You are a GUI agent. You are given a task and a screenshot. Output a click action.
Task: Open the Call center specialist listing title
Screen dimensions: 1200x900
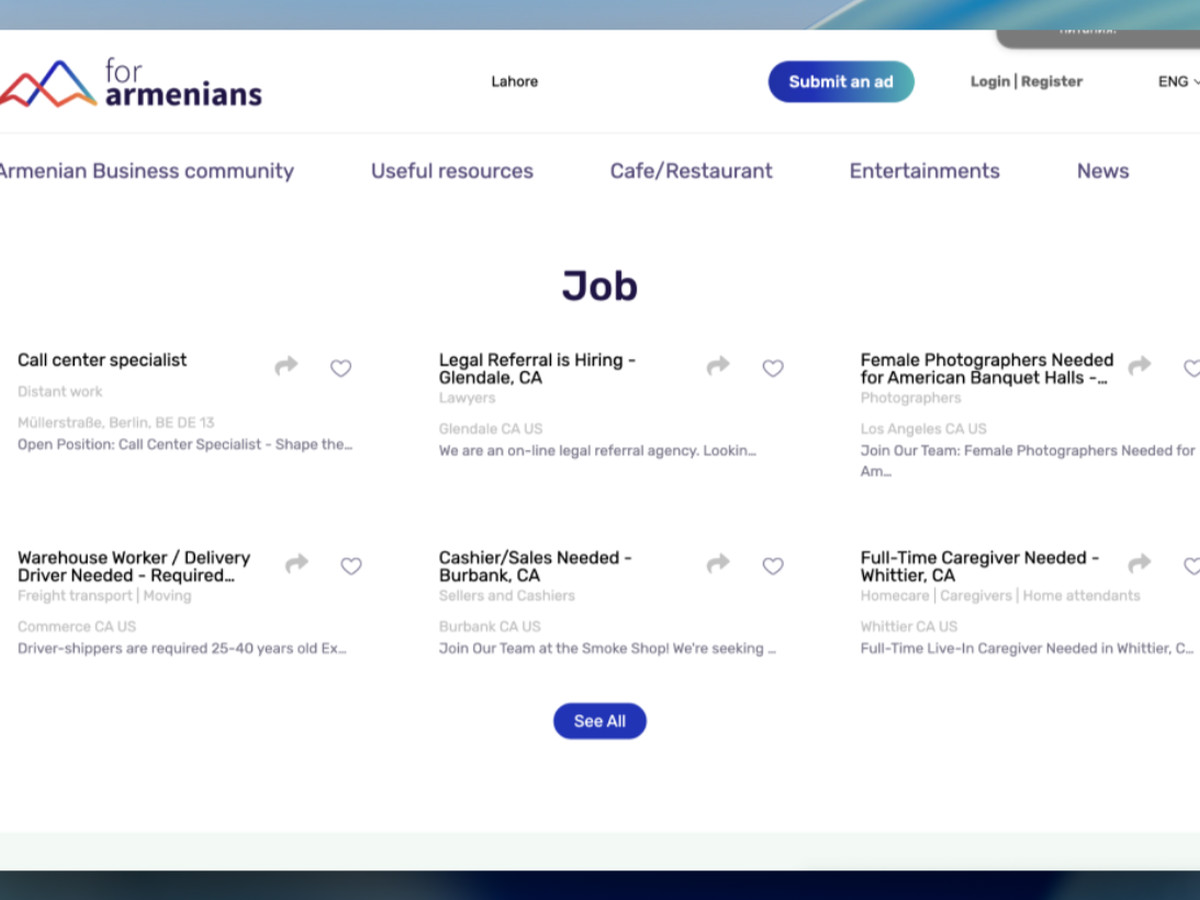102,360
